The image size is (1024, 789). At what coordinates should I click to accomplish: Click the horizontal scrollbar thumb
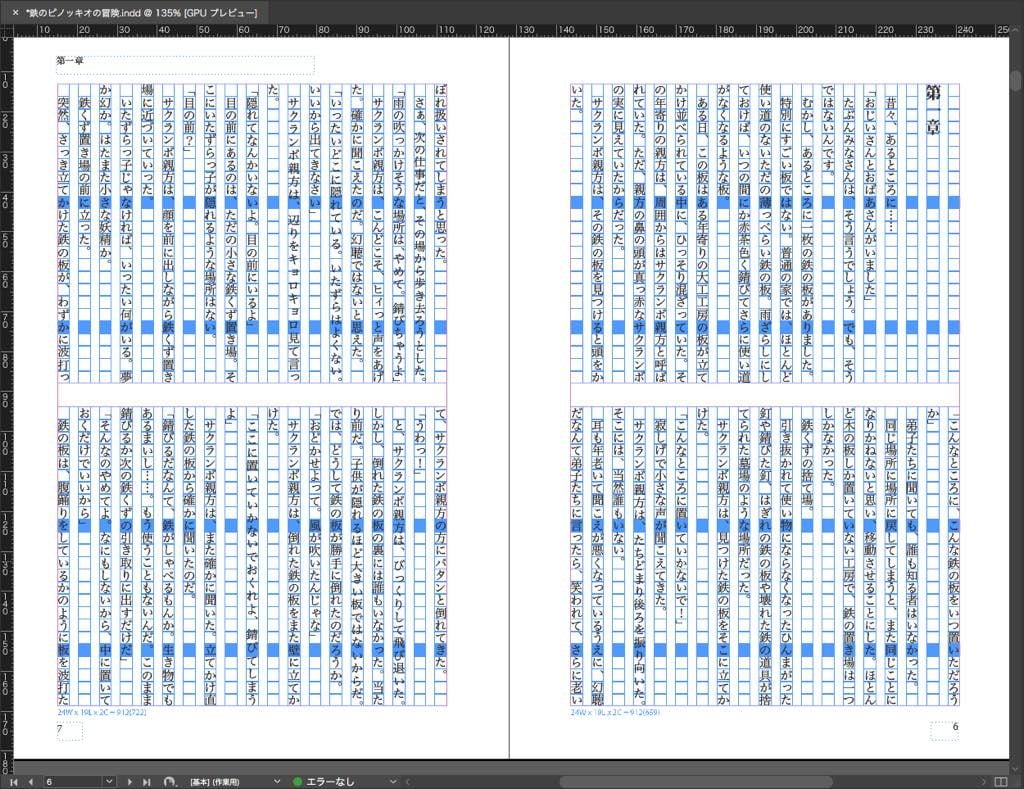pos(696,782)
